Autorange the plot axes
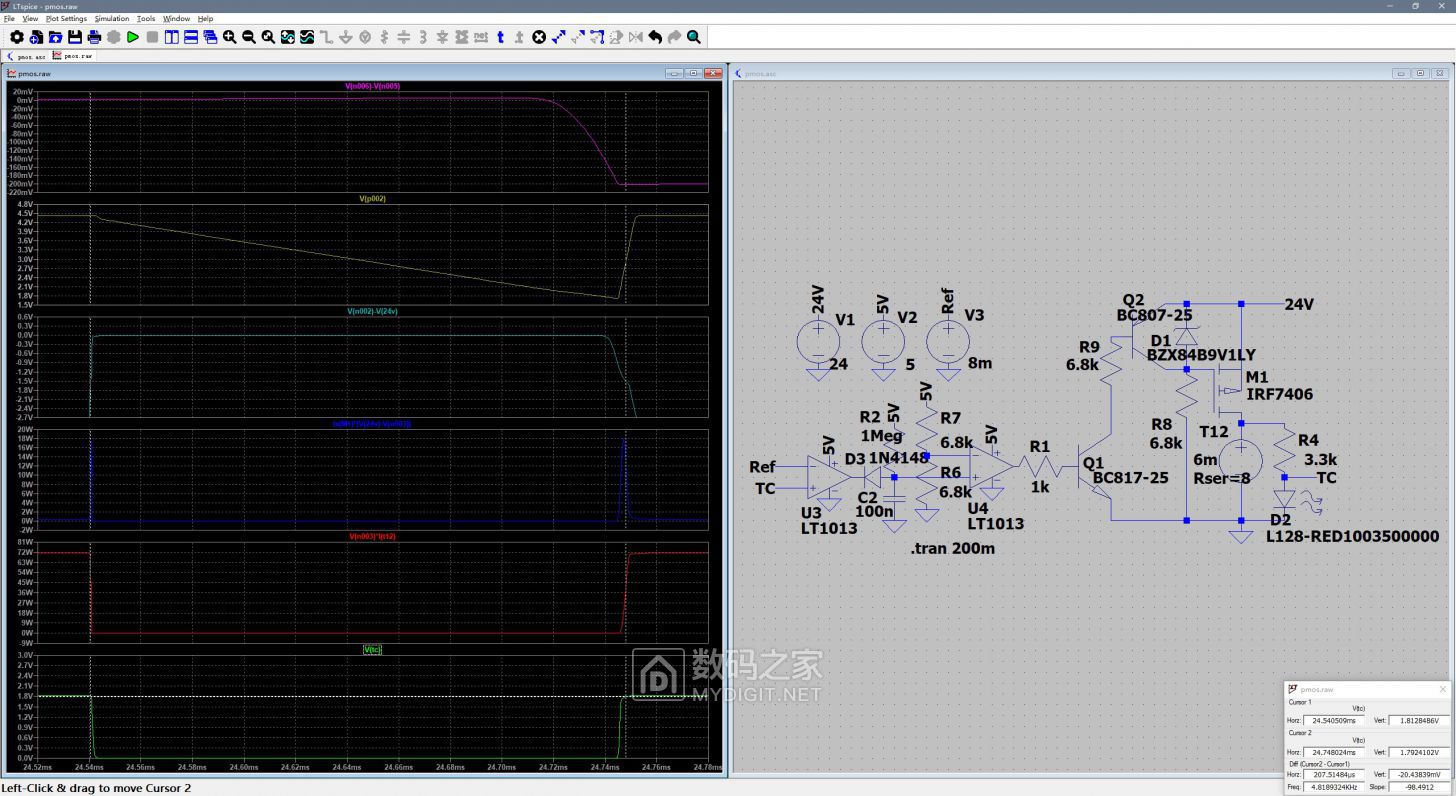This screenshot has height=796, width=1456. click(x=287, y=37)
